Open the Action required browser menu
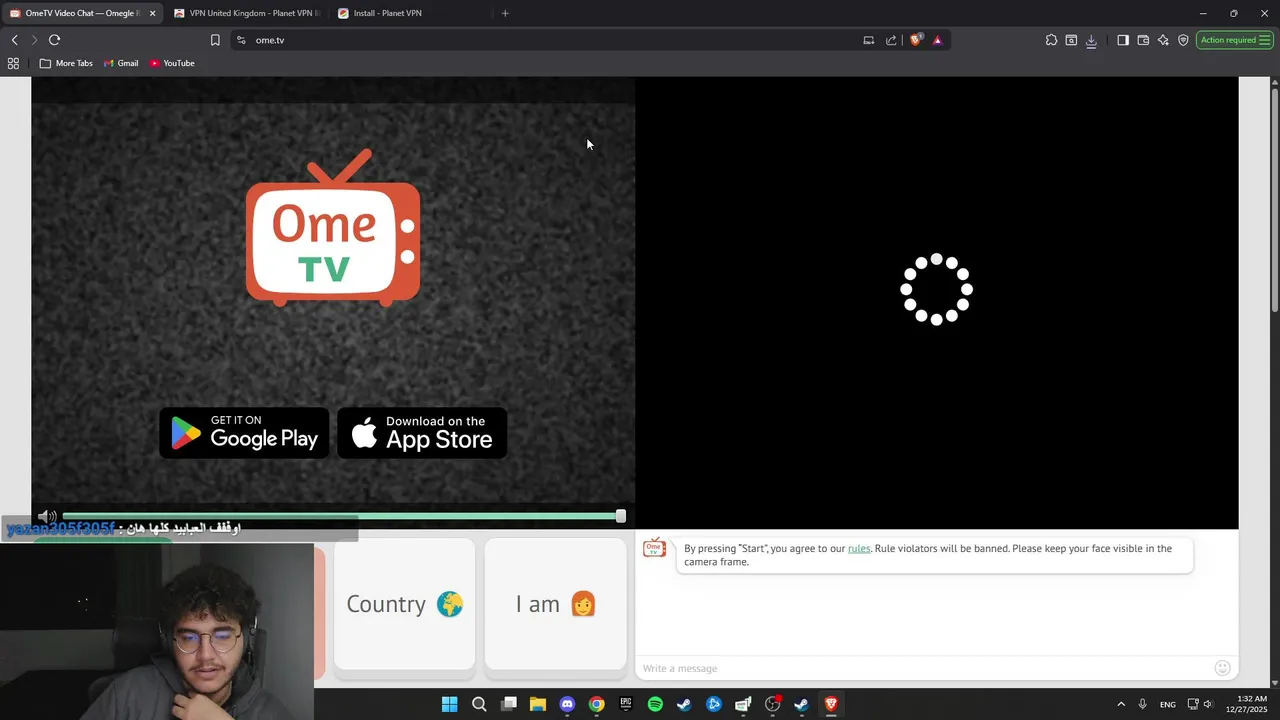Screen dimensions: 1280x720 click(x=1234, y=40)
